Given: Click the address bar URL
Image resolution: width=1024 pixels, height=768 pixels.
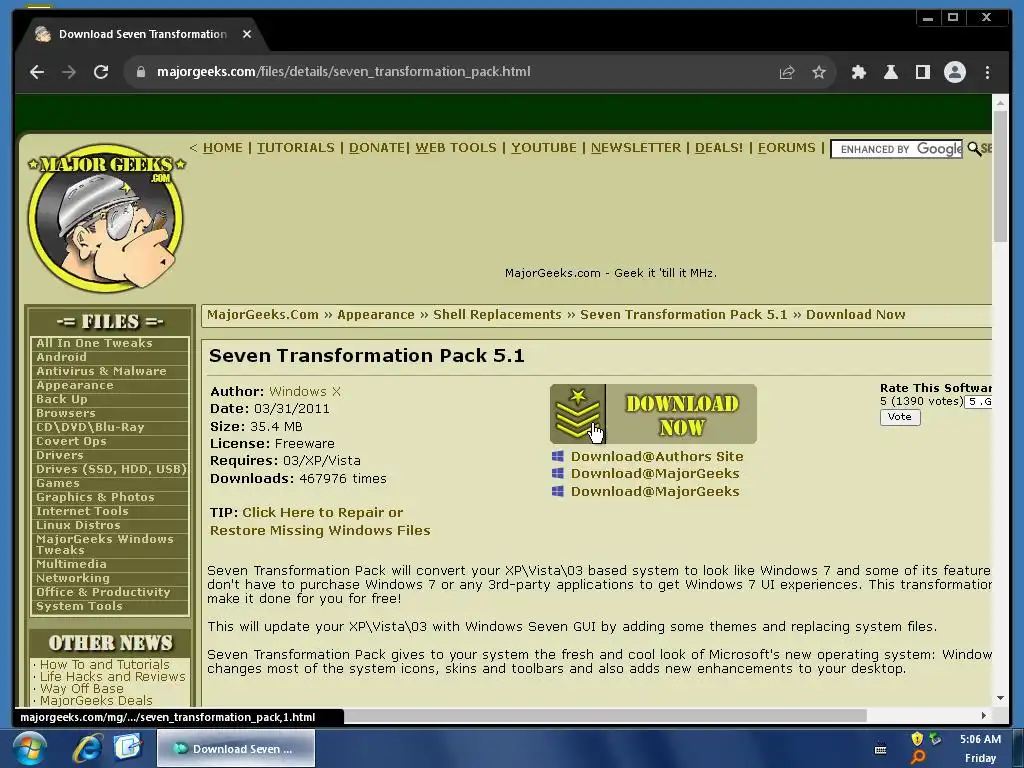Looking at the screenshot, I should [344, 72].
